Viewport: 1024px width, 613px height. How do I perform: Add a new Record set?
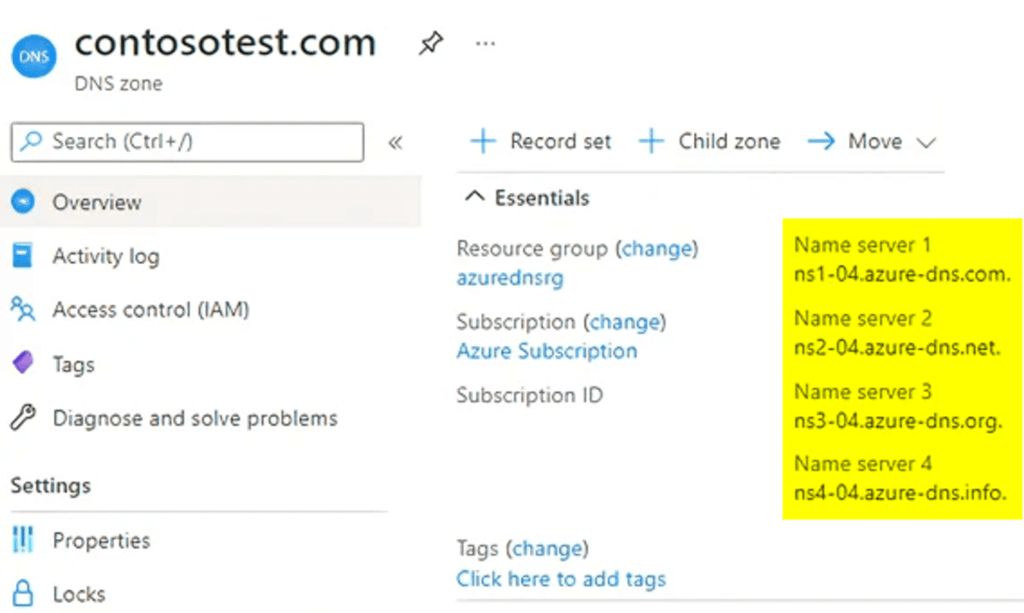click(541, 142)
